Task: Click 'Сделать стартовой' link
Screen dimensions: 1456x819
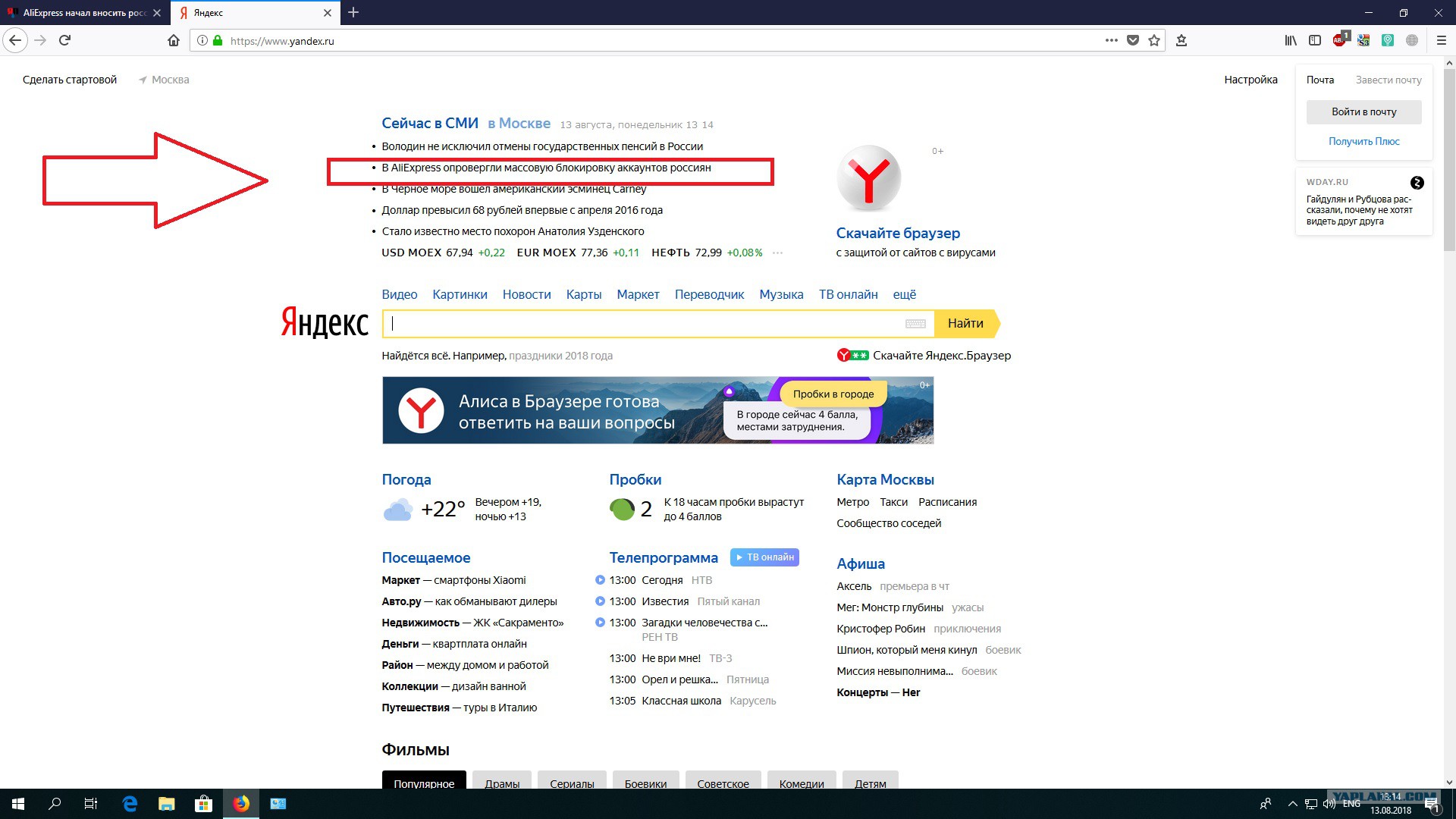Action: pyautogui.click(x=70, y=80)
